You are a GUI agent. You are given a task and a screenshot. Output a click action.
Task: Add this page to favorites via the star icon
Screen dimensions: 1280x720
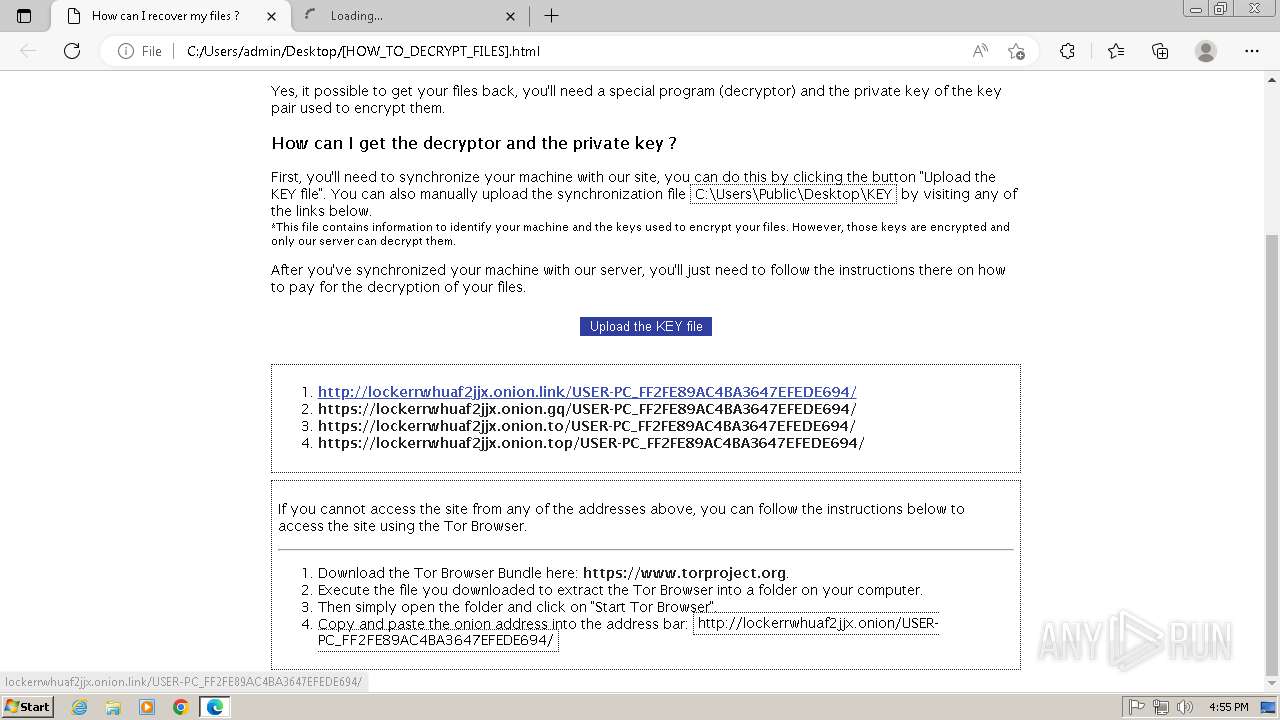(x=1017, y=51)
